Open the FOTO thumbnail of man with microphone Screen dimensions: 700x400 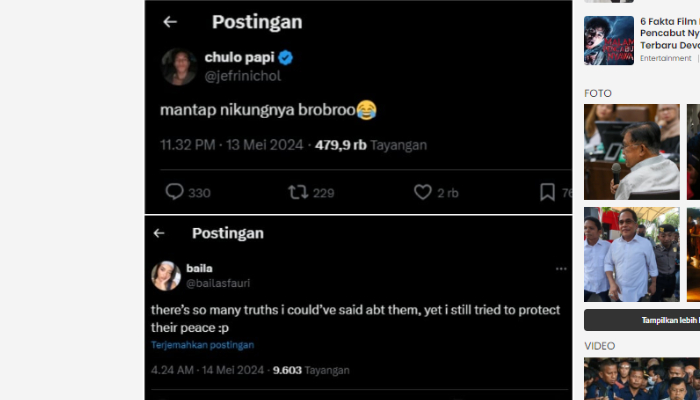pos(632,151)
